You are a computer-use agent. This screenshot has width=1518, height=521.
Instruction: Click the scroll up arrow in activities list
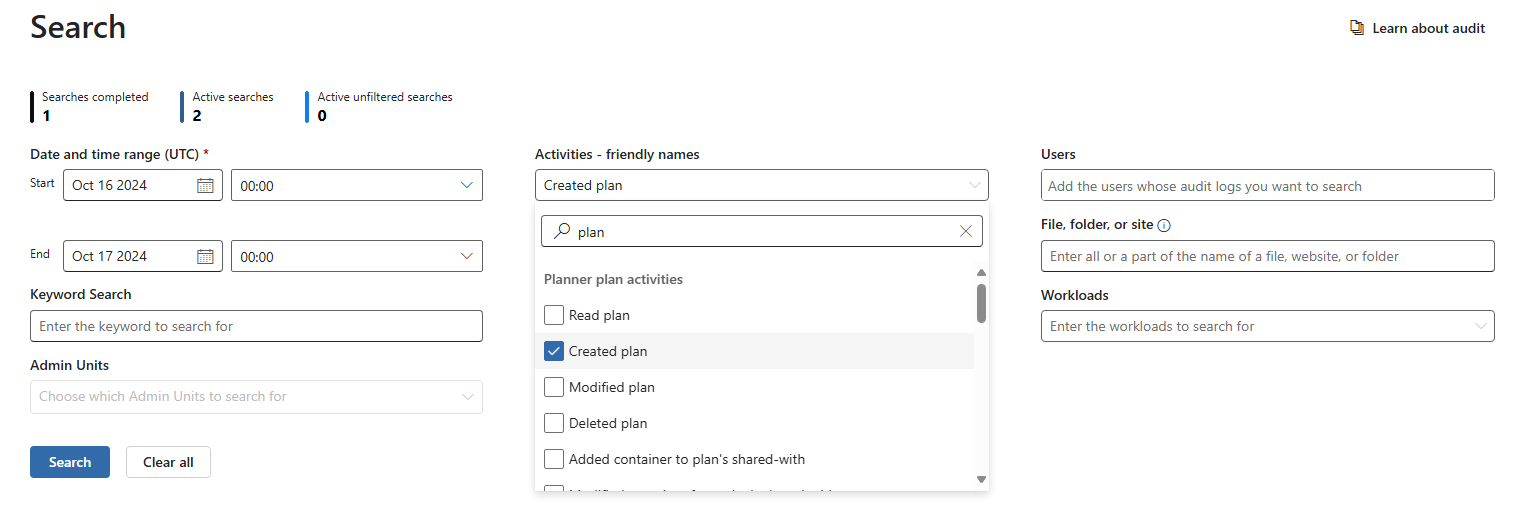point(981,273)
